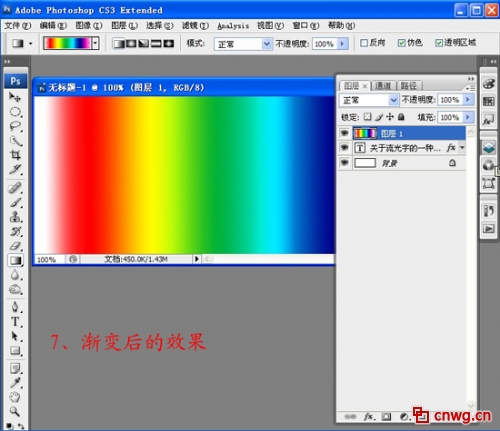
Task: Hide the 背景 layer via eye icon
Action: point(344,163)
